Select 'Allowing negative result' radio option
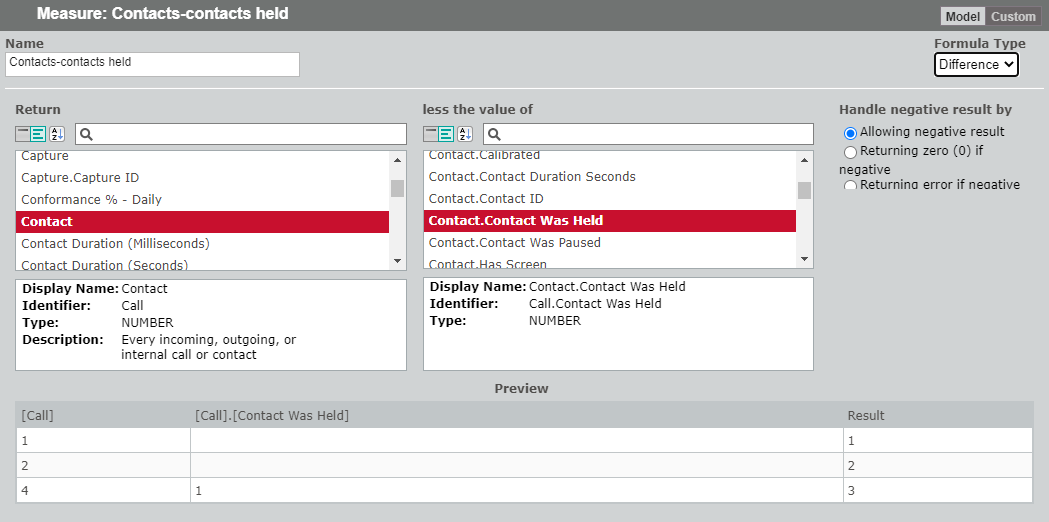 click(x=851, y=132)
